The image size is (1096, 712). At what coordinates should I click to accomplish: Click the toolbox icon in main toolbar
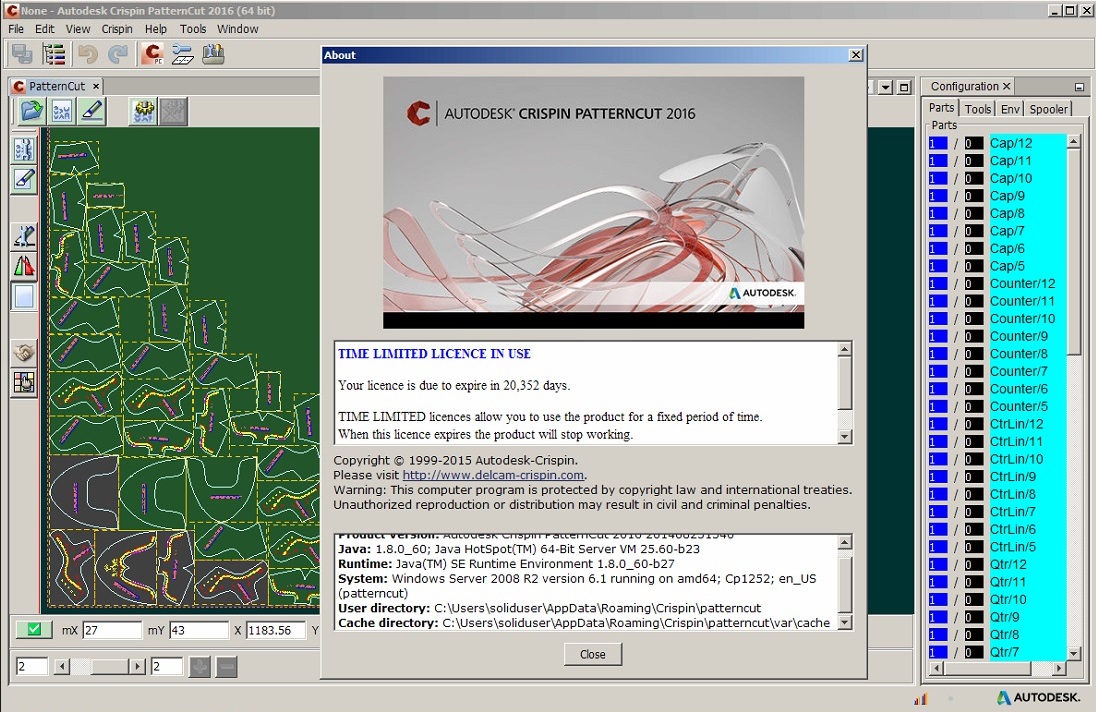point(213,54)
